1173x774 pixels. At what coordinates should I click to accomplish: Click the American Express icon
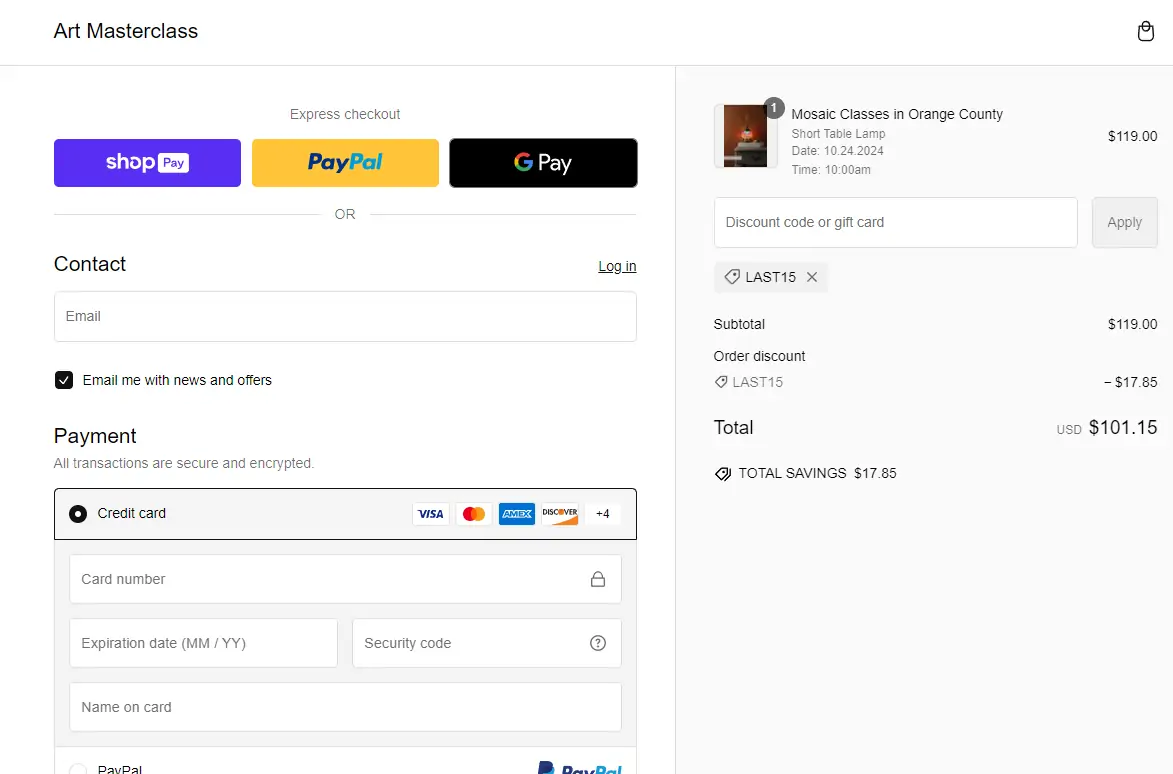(517, 514)
